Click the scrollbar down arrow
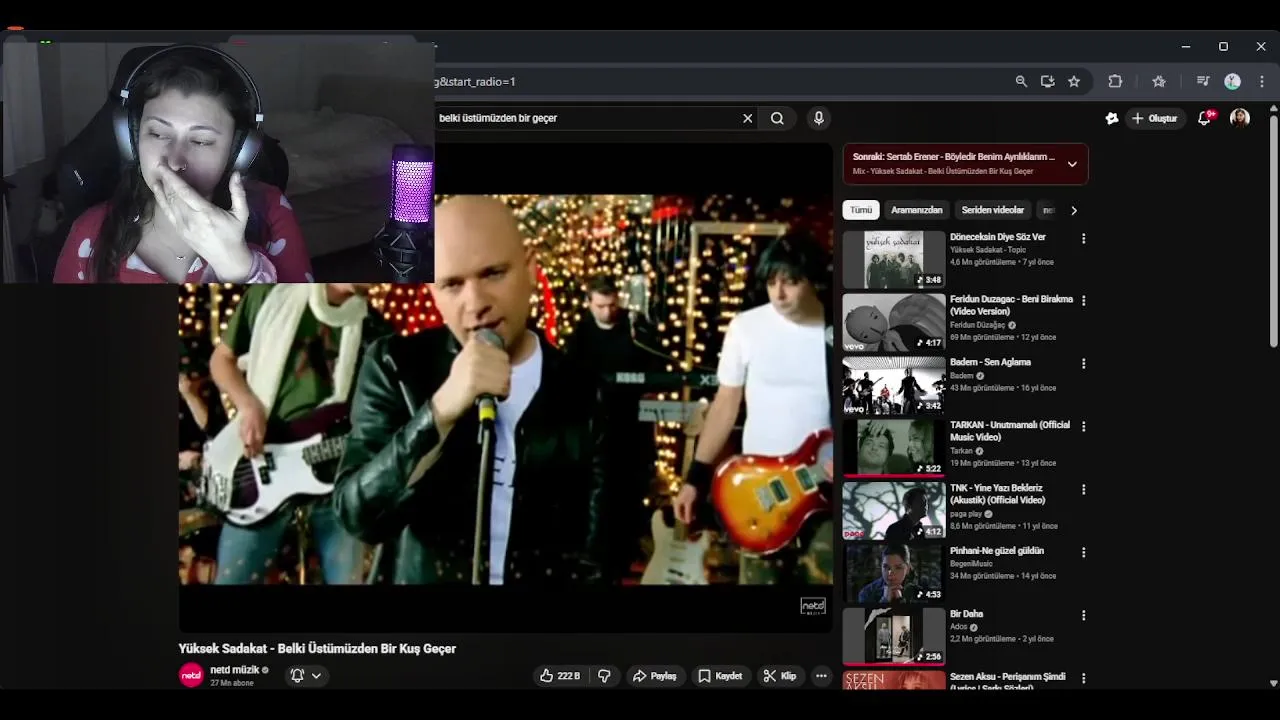This screenshot has width=1280, height=720. (1273, 683)
